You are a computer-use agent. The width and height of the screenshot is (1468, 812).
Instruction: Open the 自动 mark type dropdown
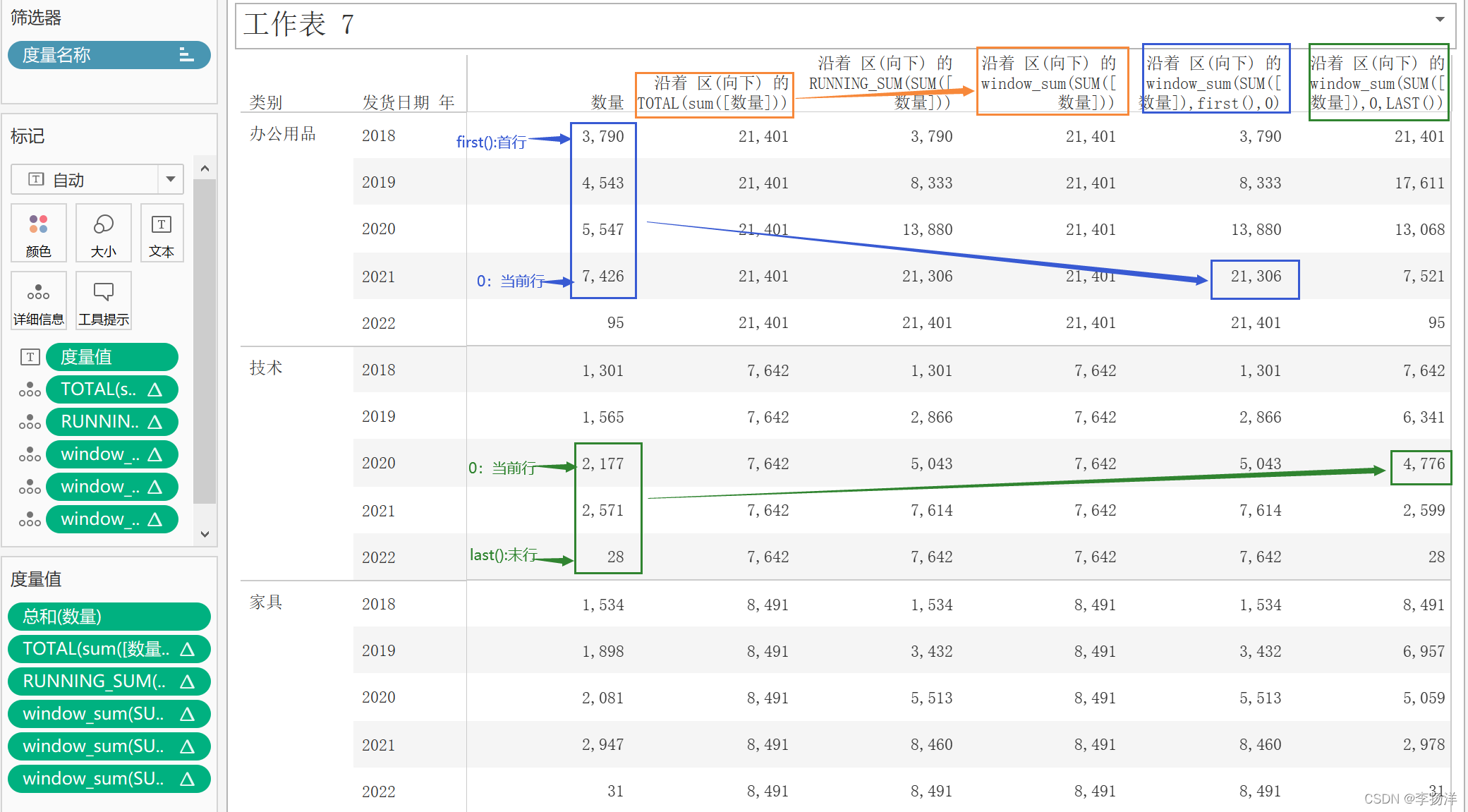pos(170,179)
